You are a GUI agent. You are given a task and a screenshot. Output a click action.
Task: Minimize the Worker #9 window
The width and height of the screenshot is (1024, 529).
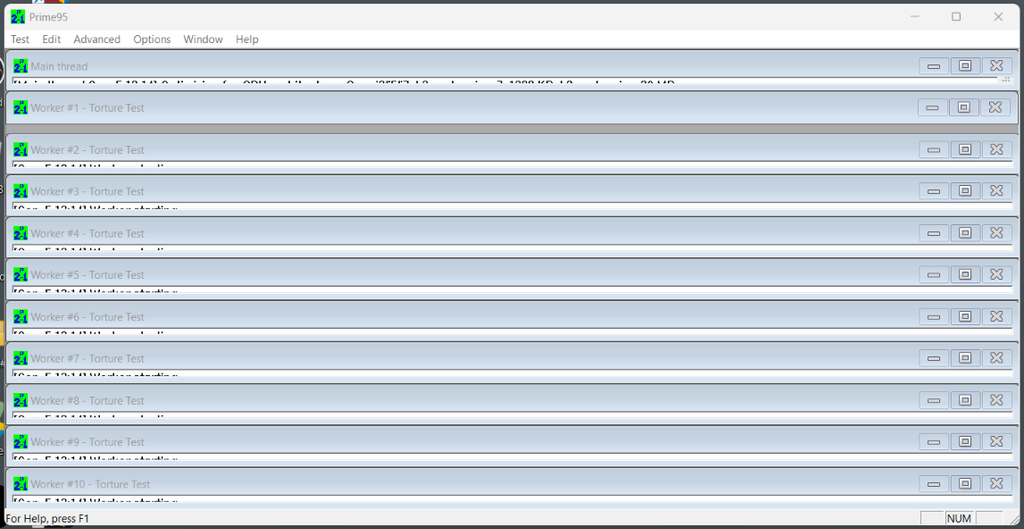tap(934, 441)
